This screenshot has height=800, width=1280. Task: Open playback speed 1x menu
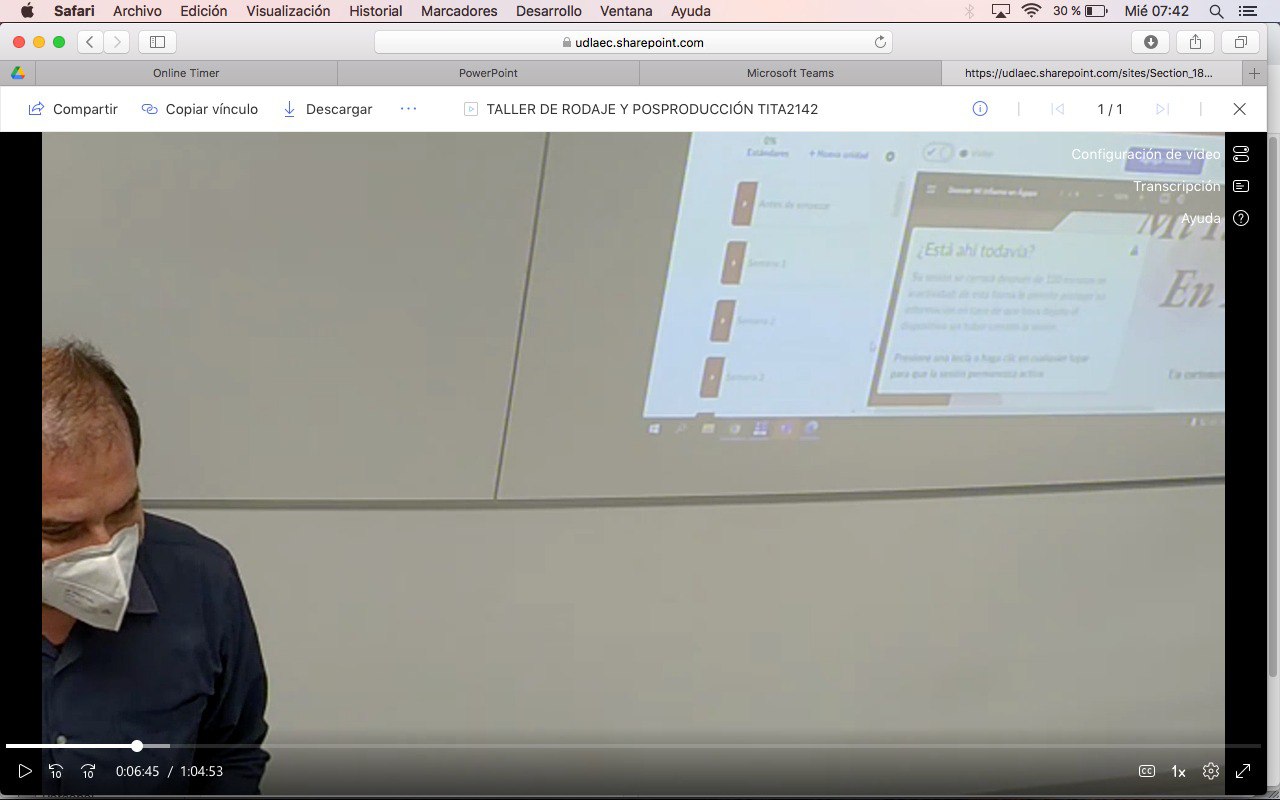point(1178,771)
